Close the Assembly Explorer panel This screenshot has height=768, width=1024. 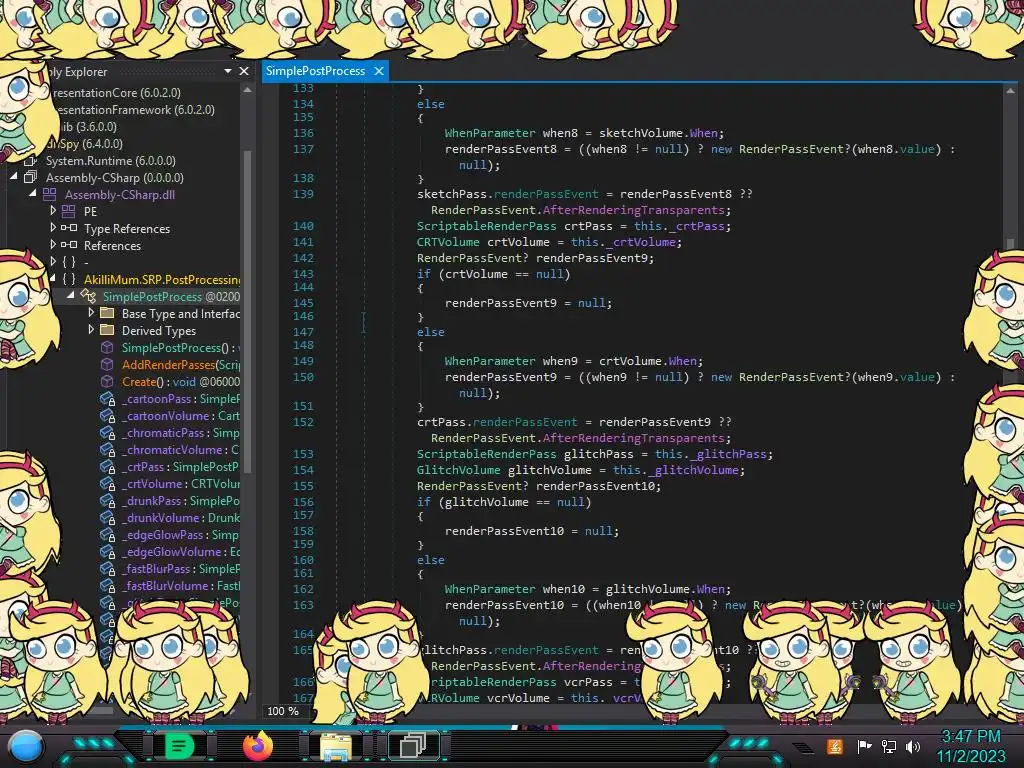pyautogui.click(x=244, y=71)
